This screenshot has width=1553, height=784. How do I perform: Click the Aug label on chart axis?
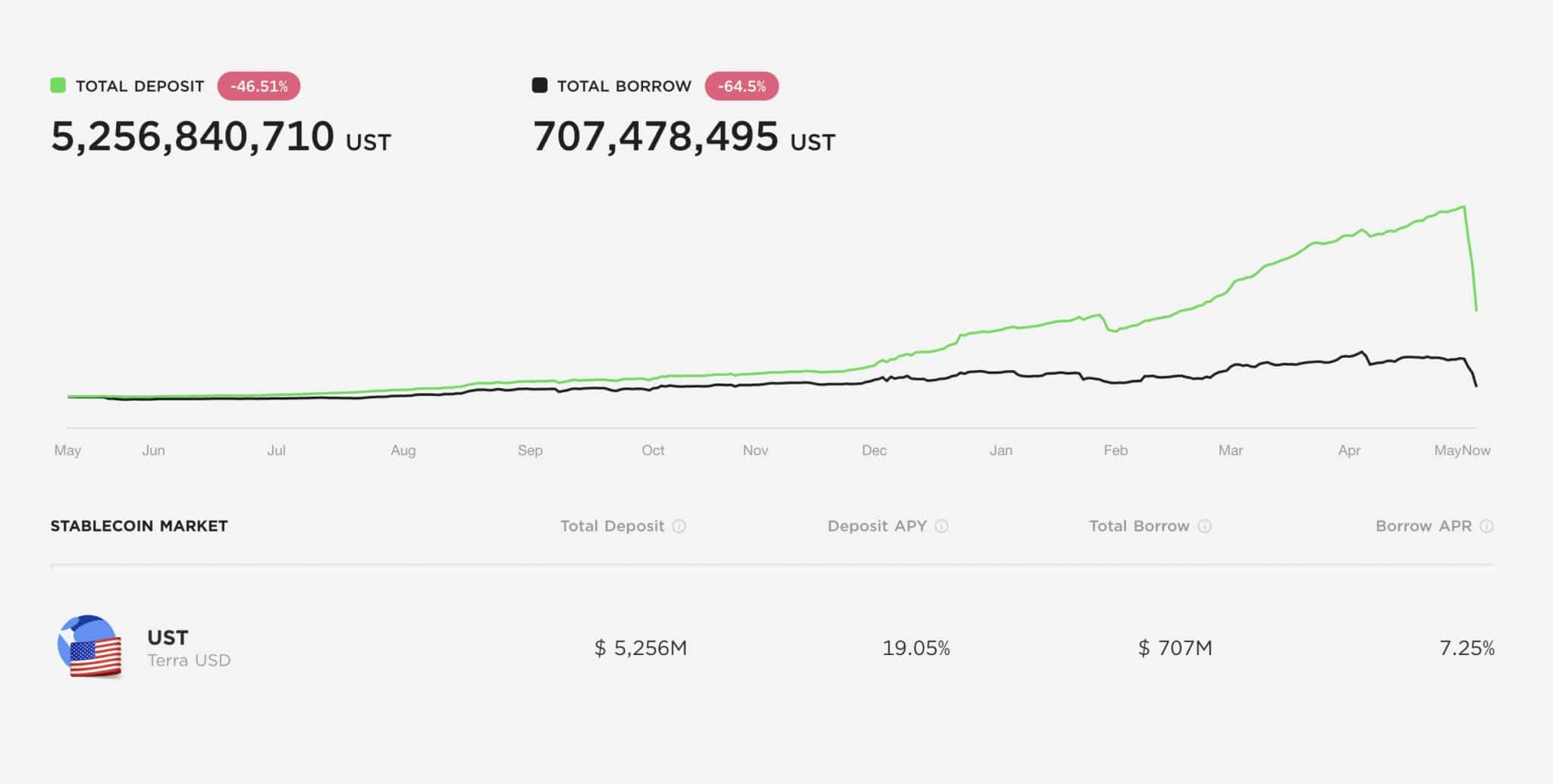click(x=403, y=450)
